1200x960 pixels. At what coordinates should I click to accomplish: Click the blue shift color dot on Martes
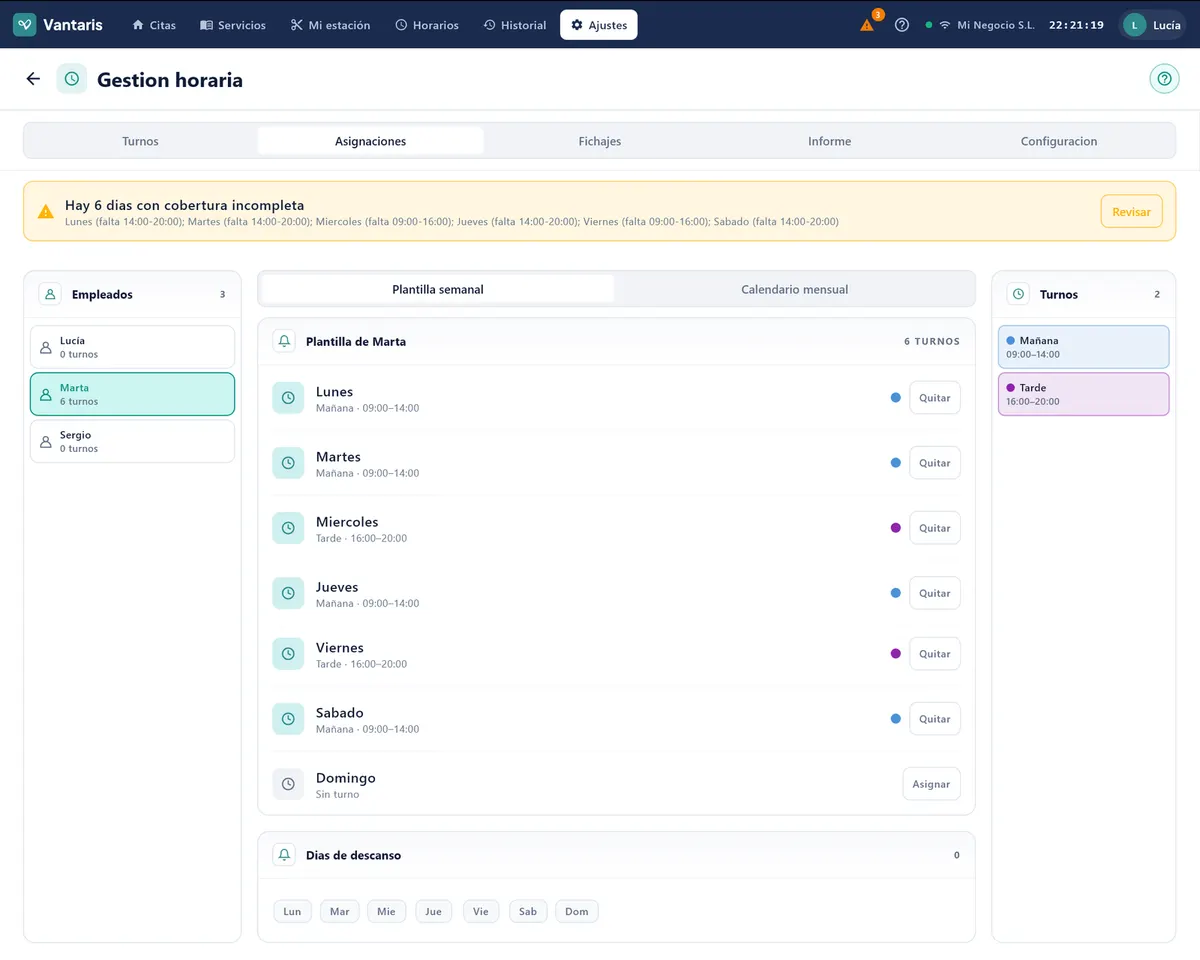pyautogui.click(x=896, y=463)
